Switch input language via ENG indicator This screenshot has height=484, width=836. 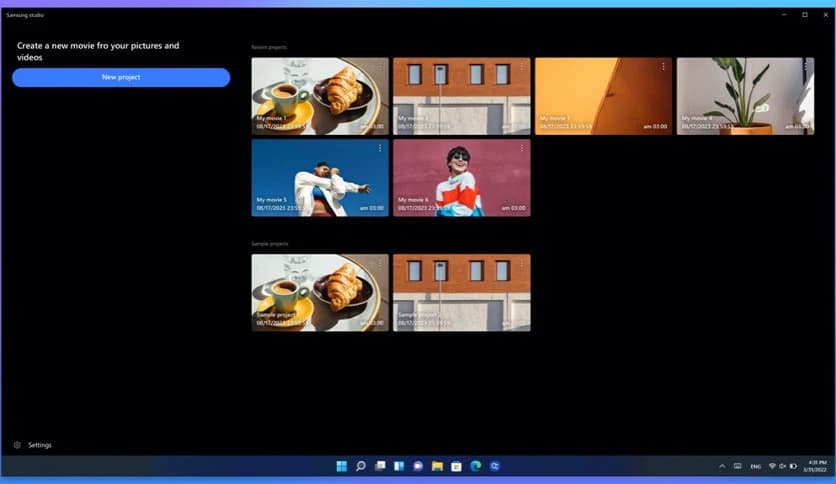coord(755,466)
